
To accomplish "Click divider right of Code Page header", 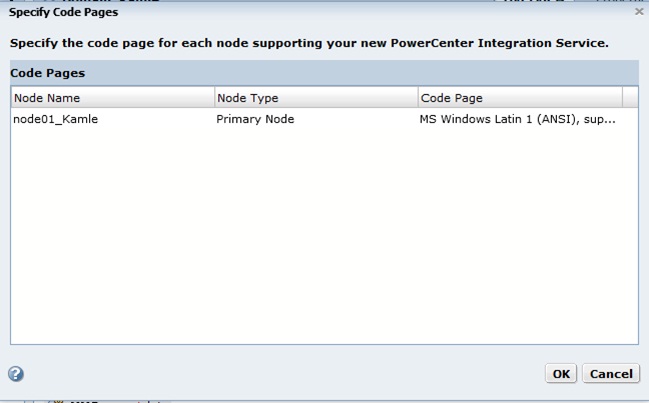I will click(x=622, y=98).
